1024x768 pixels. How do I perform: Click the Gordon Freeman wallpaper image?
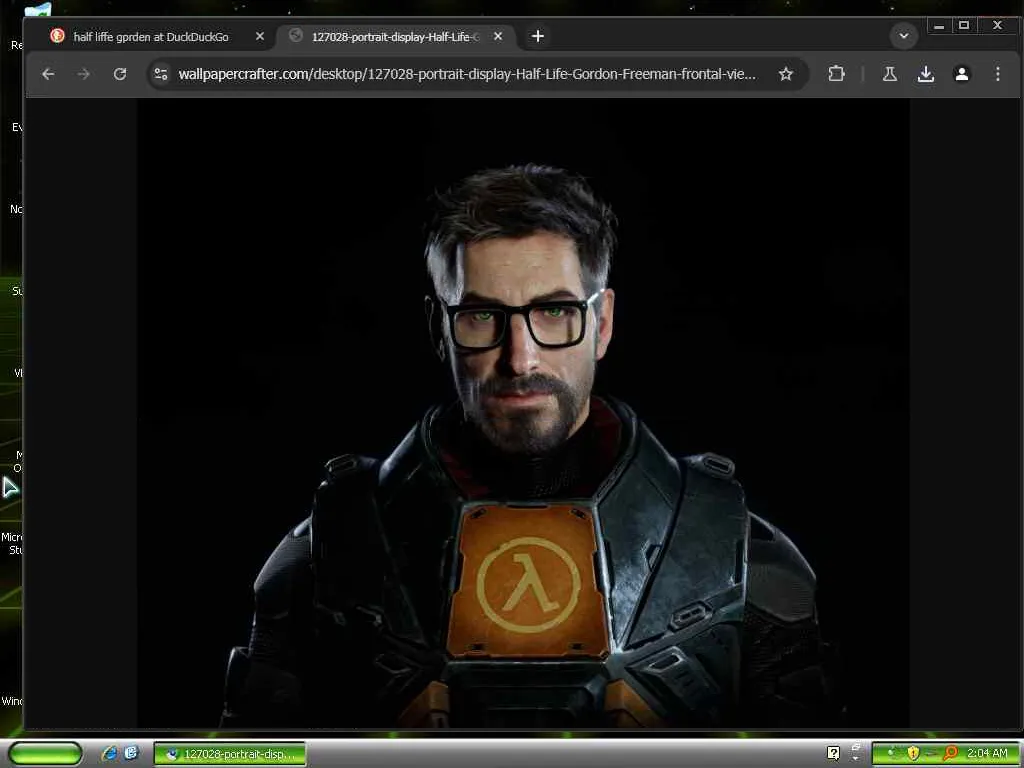(523, 413)
